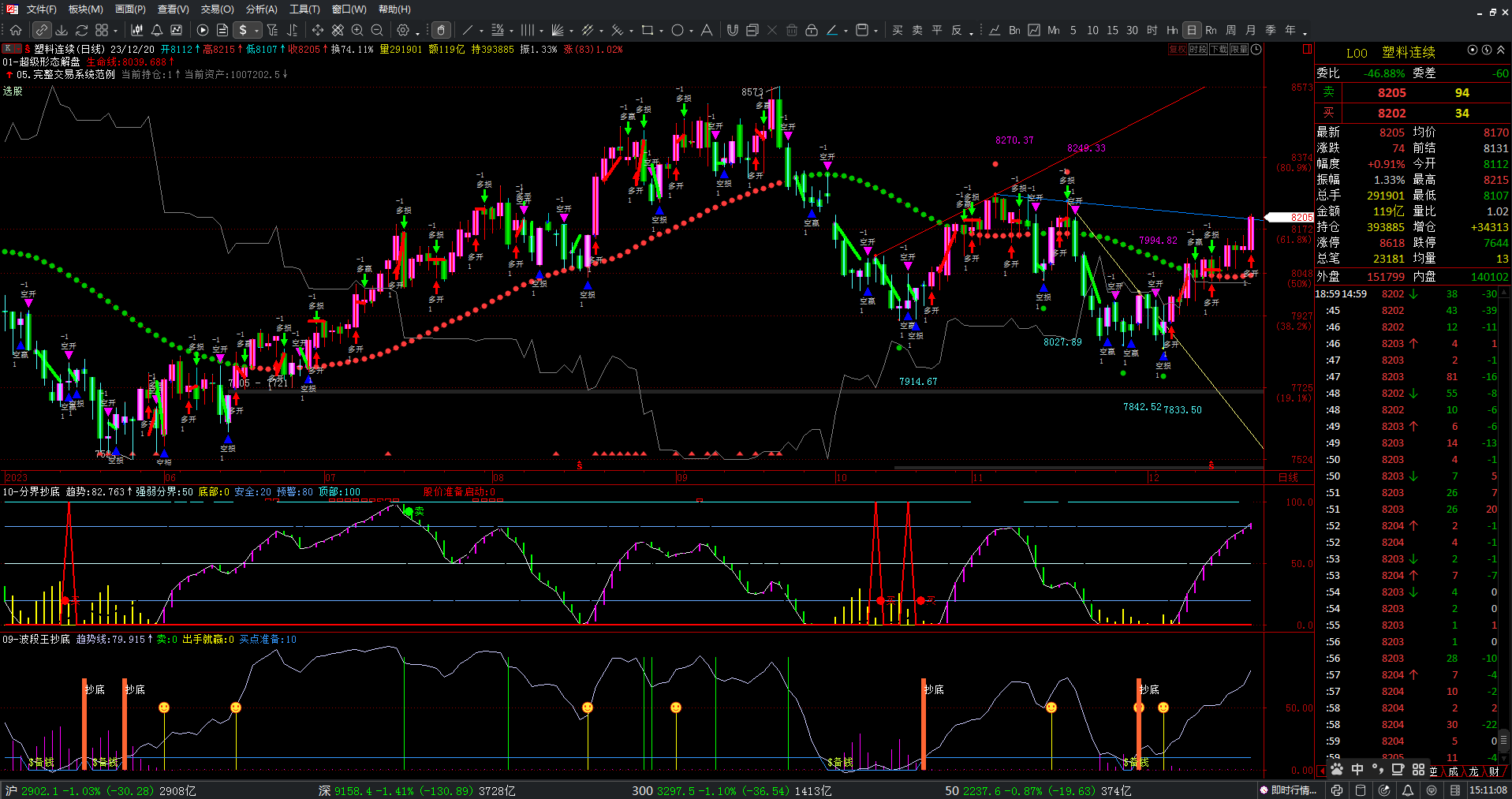Open the settings gear icon
The width and height of the screenshot is (1512, 799).
pos(403,30)
